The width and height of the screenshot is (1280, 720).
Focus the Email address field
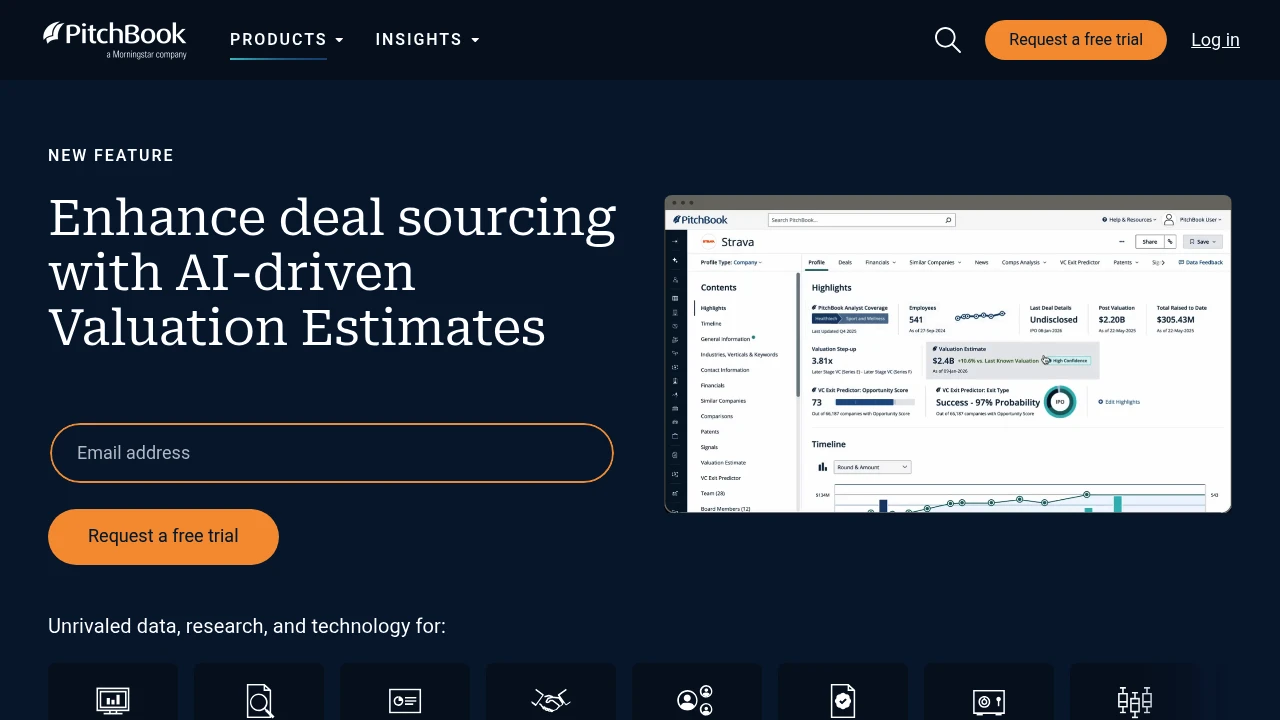332,453
